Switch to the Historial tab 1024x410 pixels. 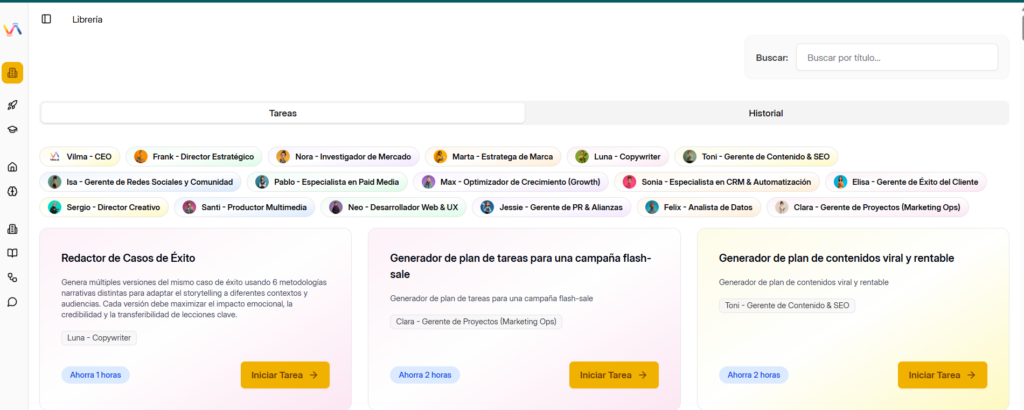765,113
